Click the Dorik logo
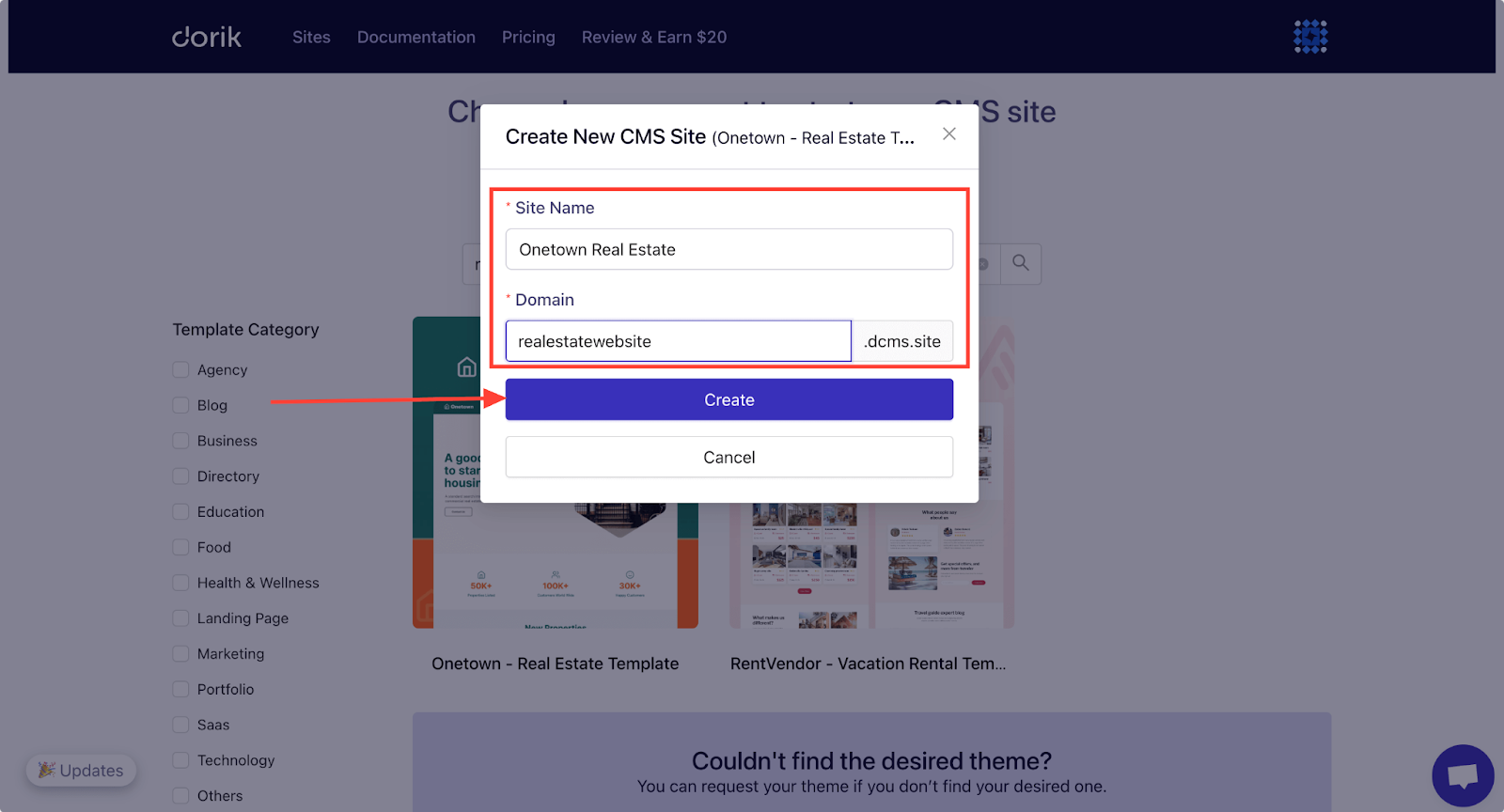The width and height of the screenshot is (1504, 812). tap(207, 37)
